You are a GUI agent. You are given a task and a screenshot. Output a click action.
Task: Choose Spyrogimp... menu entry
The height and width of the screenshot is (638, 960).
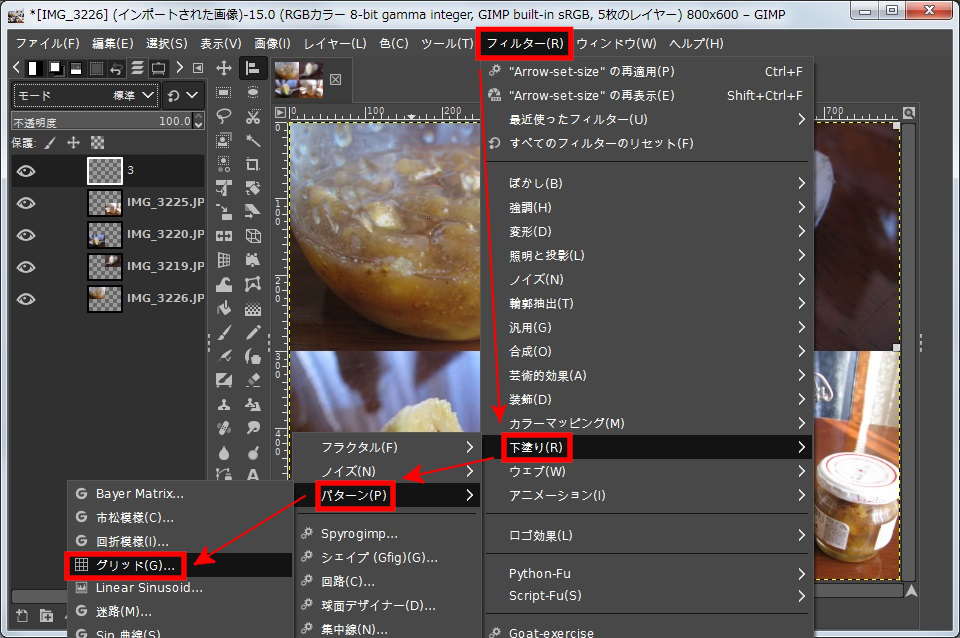coord(387,534)
